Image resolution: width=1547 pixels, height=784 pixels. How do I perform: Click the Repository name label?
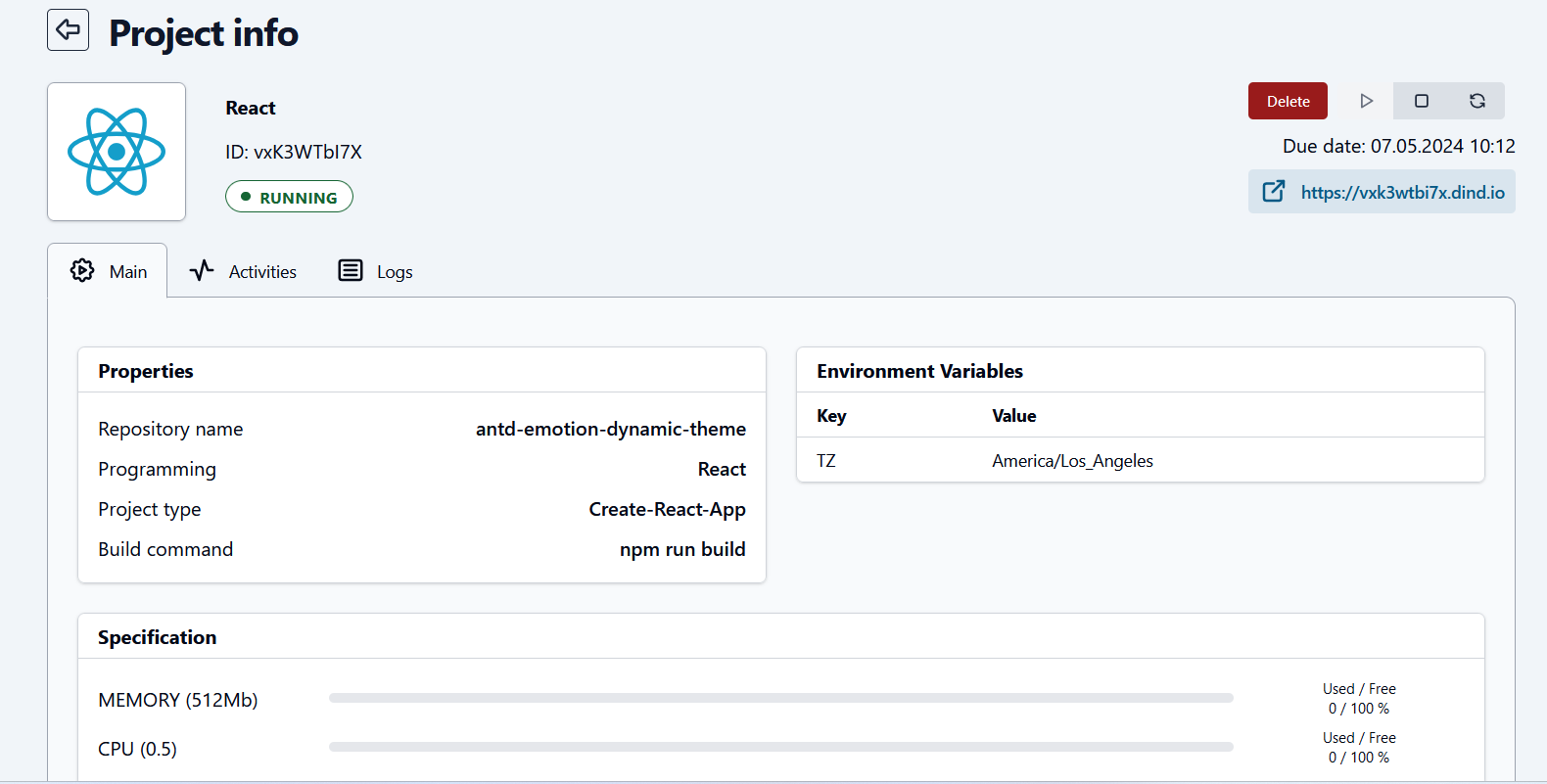(170, 429)
